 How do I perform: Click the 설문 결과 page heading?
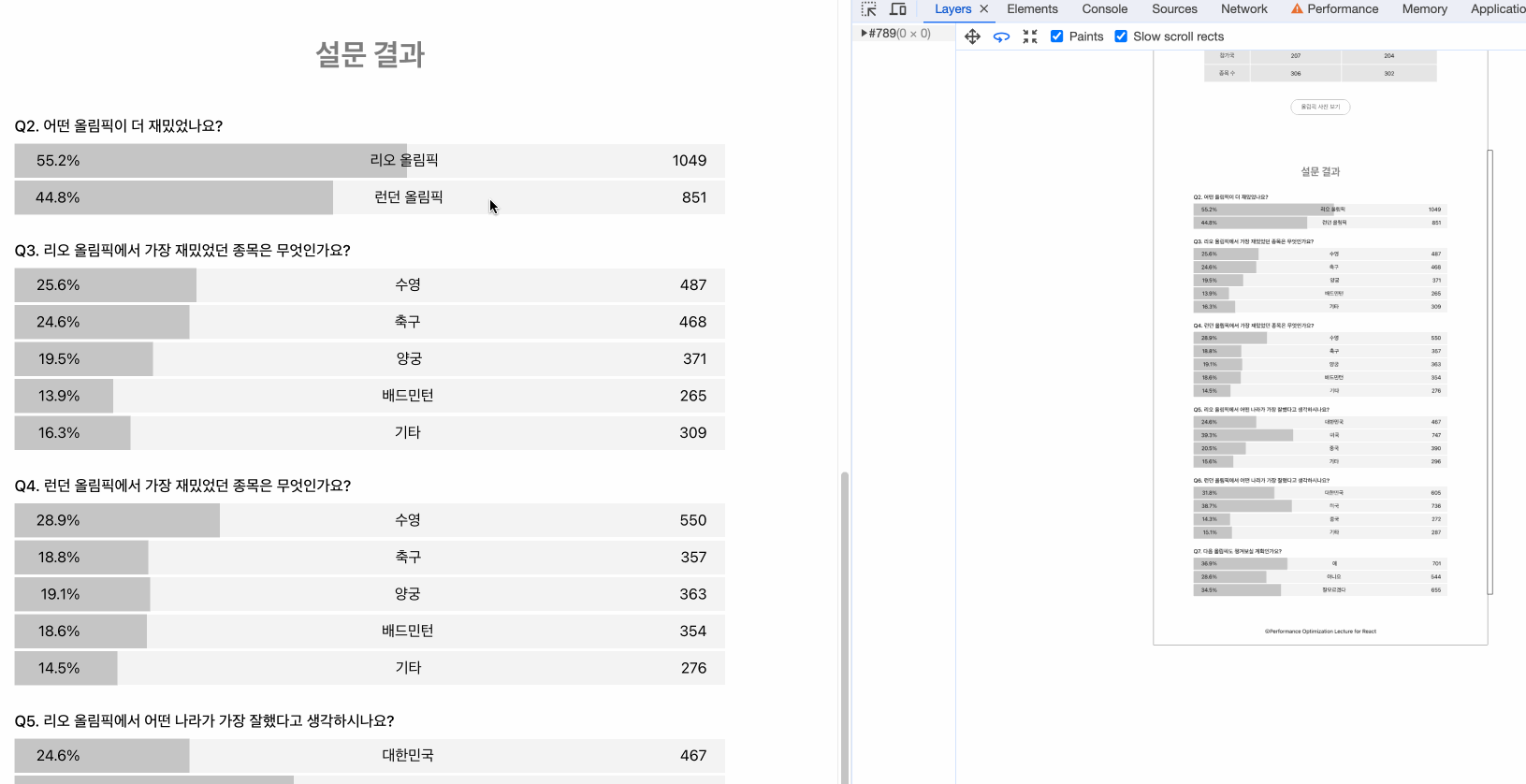point(370,54)
